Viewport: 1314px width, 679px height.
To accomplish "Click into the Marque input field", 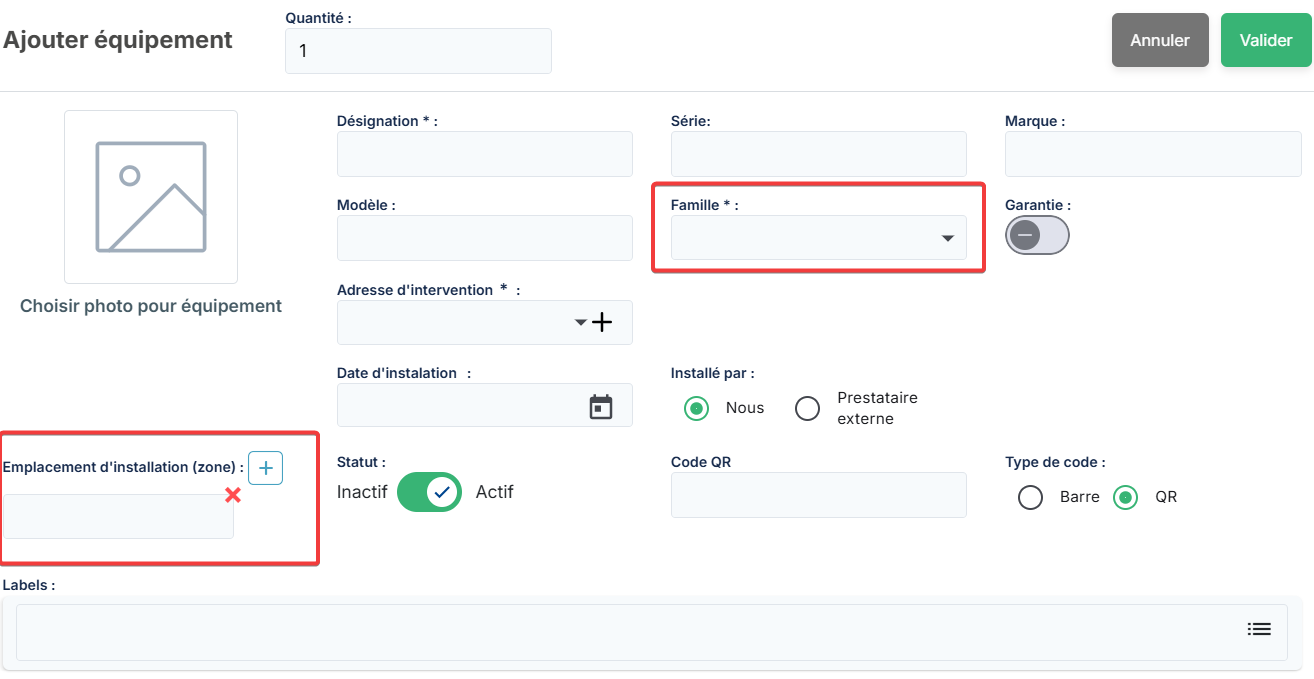I will [x=1152, y=154].
